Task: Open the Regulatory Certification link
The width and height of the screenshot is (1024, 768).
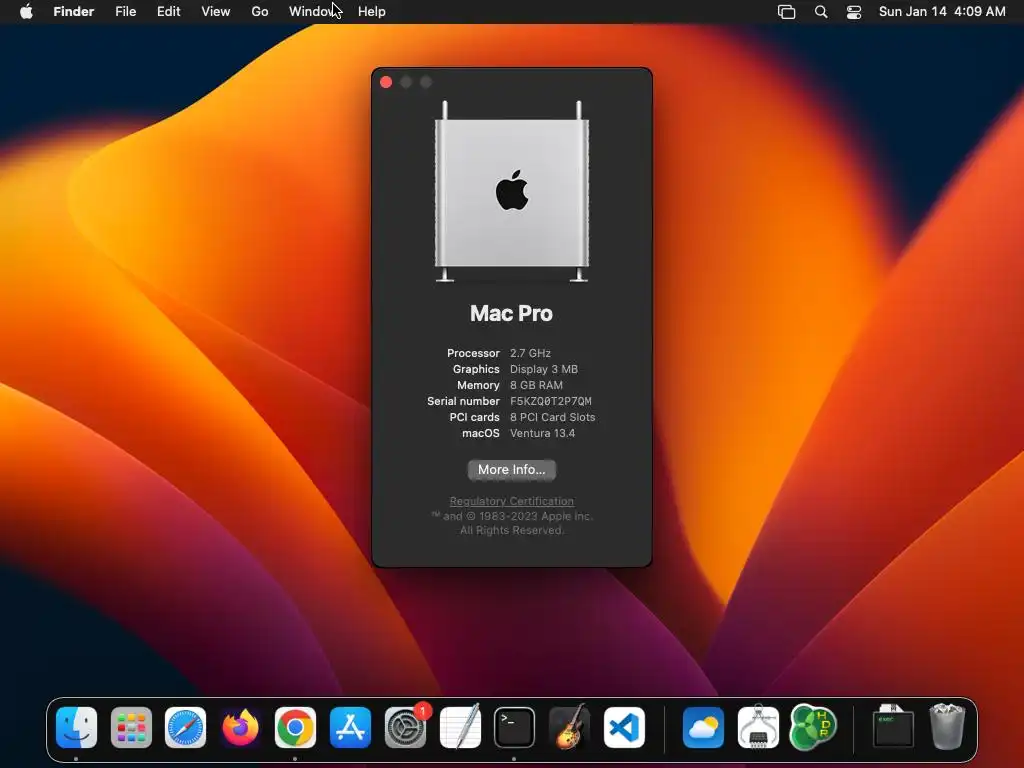Action: pyautogui.click(x=511, y=501)
